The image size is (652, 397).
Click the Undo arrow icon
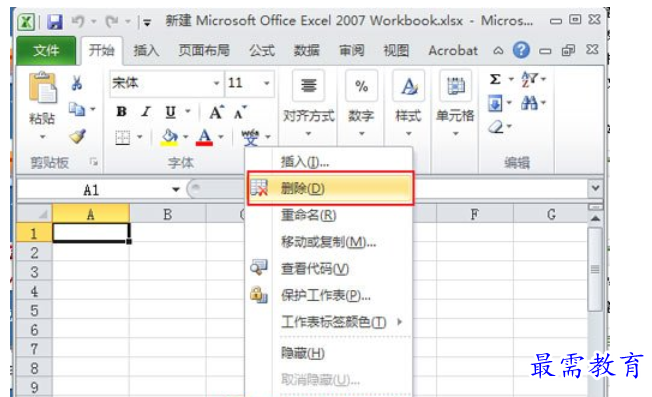coord(78,21)
